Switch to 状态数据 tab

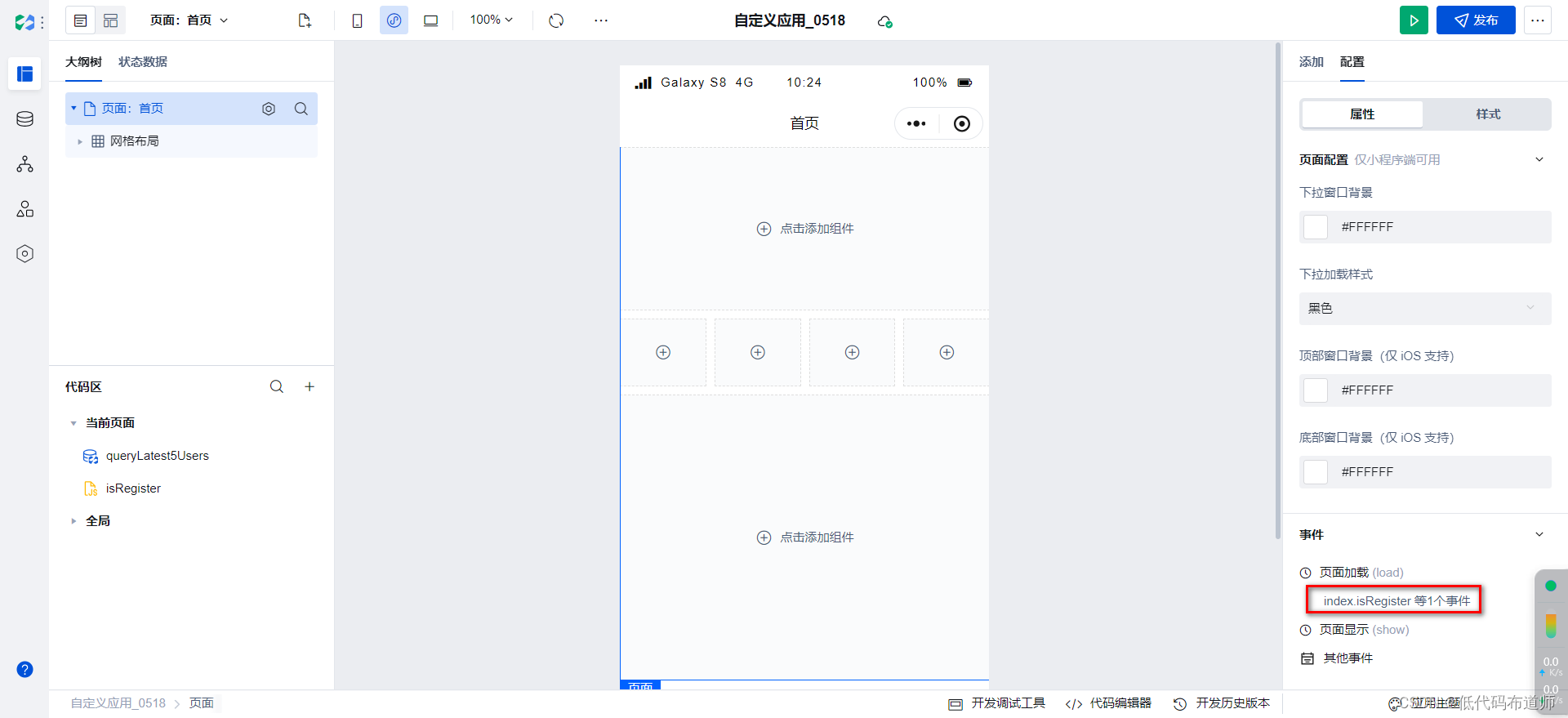(143, 62)
